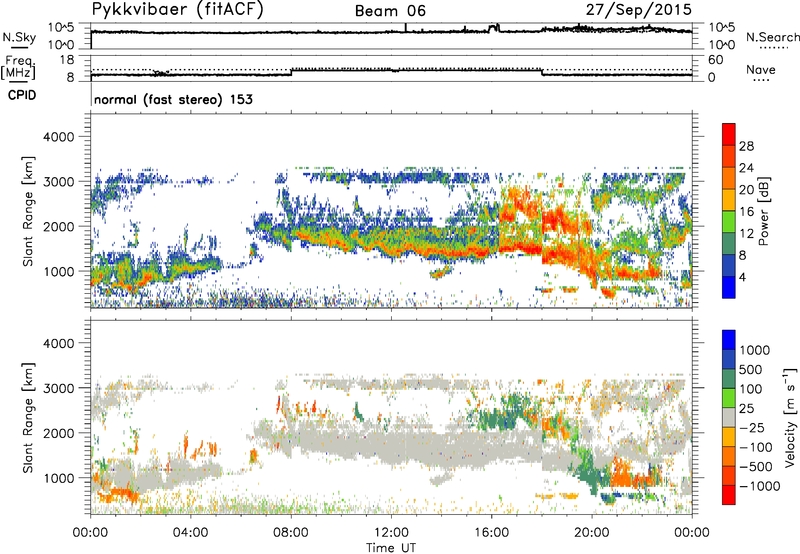Click the 18 label on frequency axis
The image size is (800, 554).
(x=67, y=60)
